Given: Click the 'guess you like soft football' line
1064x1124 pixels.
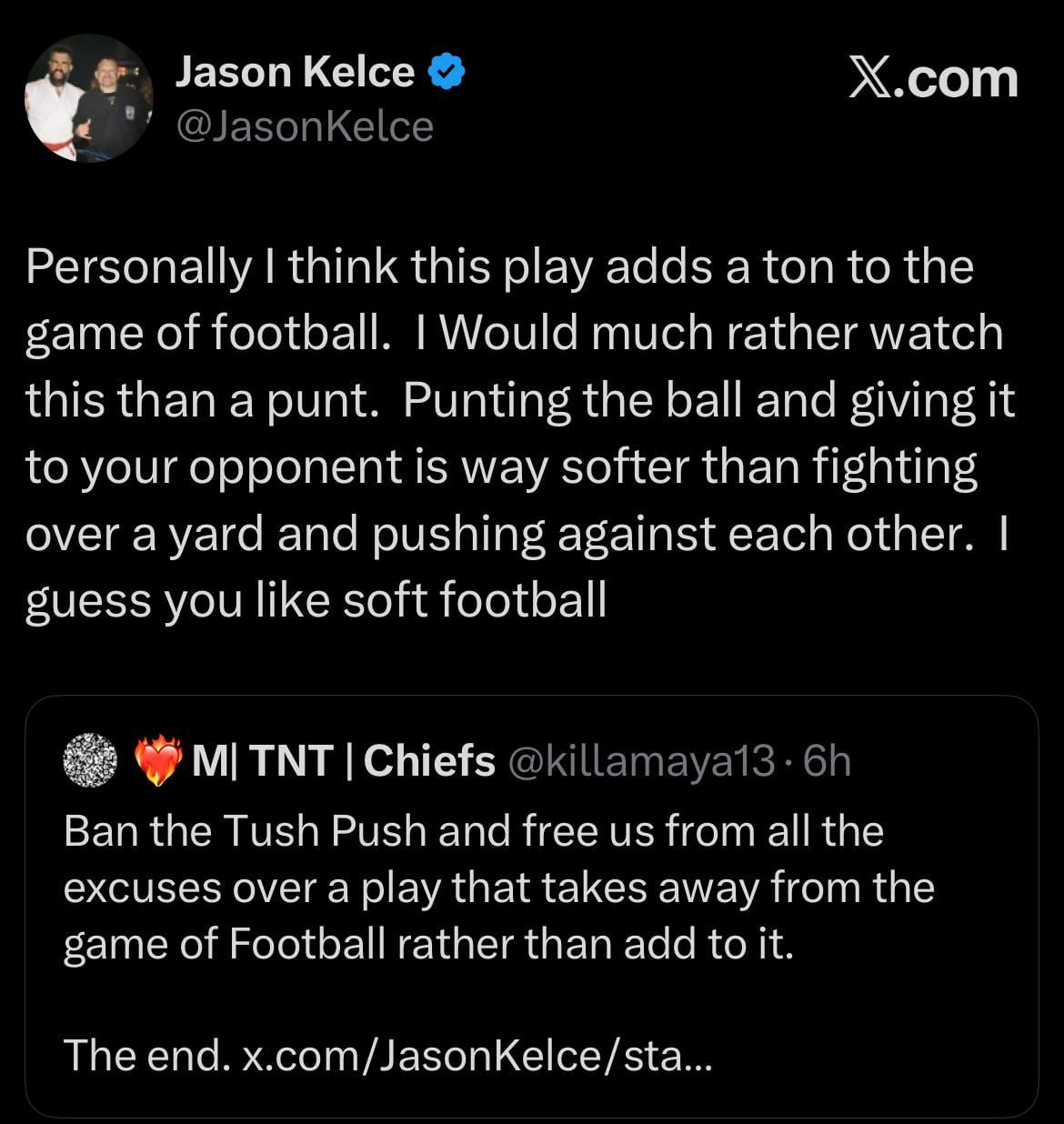Looking at the screenshot, I should point(316,600).
